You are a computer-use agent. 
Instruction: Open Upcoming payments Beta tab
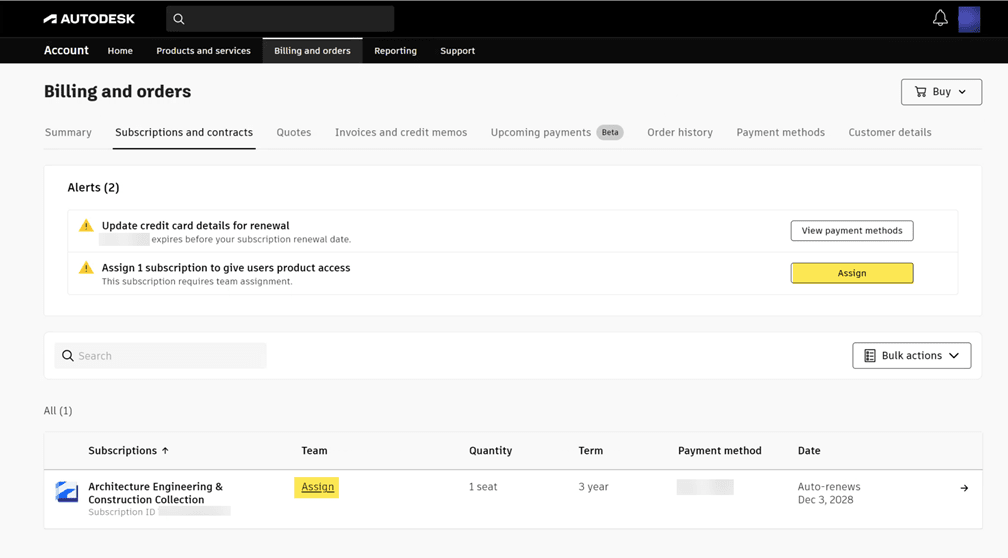(x=557, y=132)
